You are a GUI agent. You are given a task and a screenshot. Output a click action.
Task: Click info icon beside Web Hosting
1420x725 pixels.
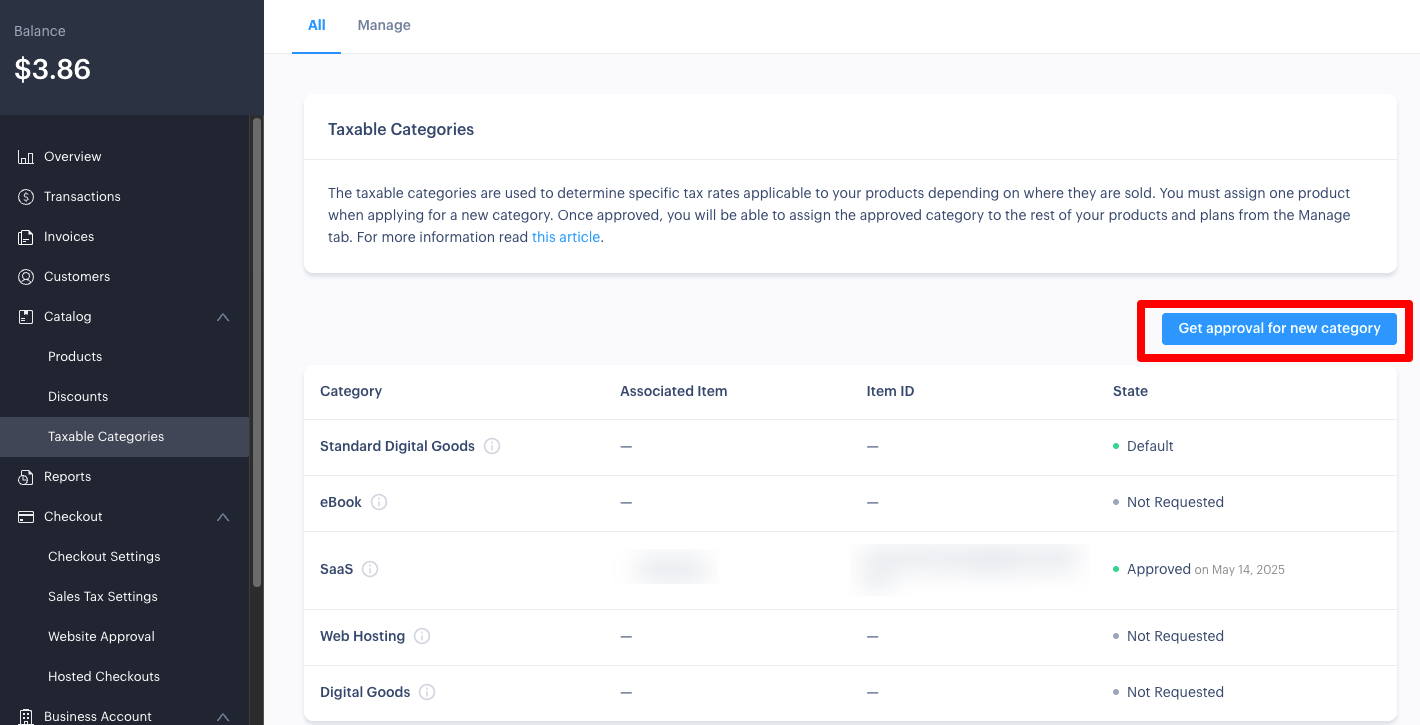422,636
